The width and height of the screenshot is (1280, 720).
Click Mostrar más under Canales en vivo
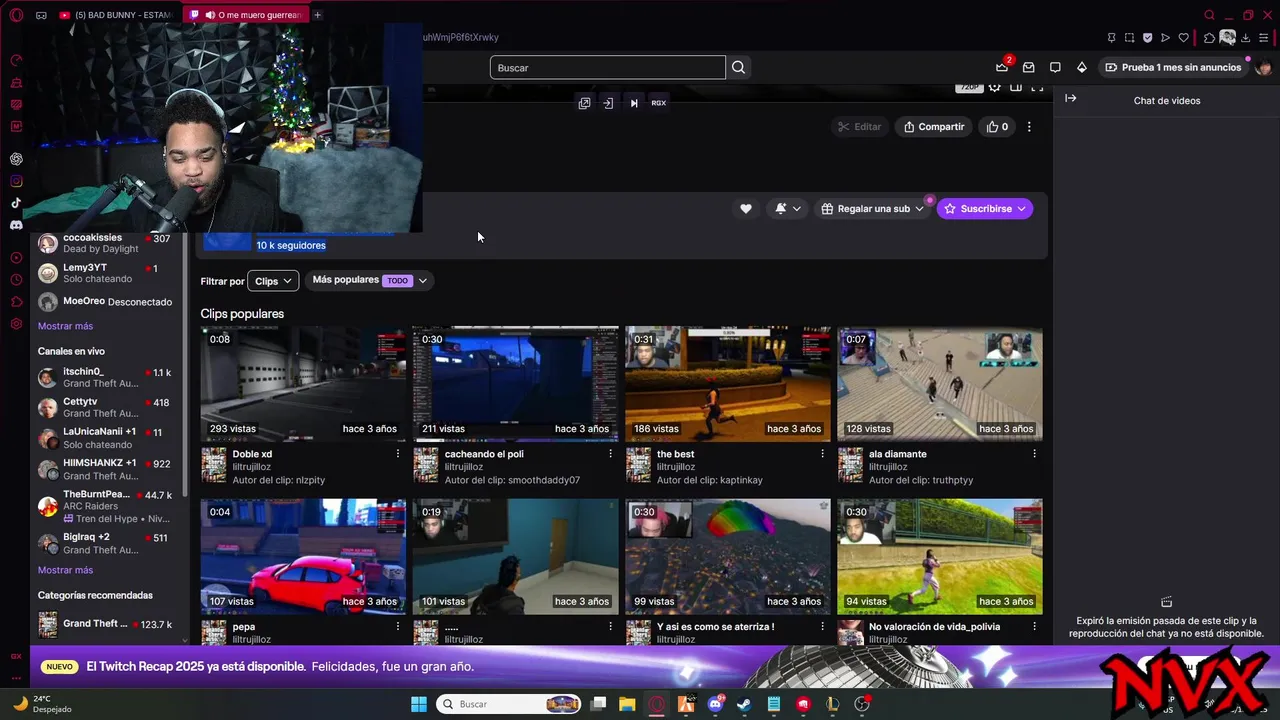coord(65,570)
